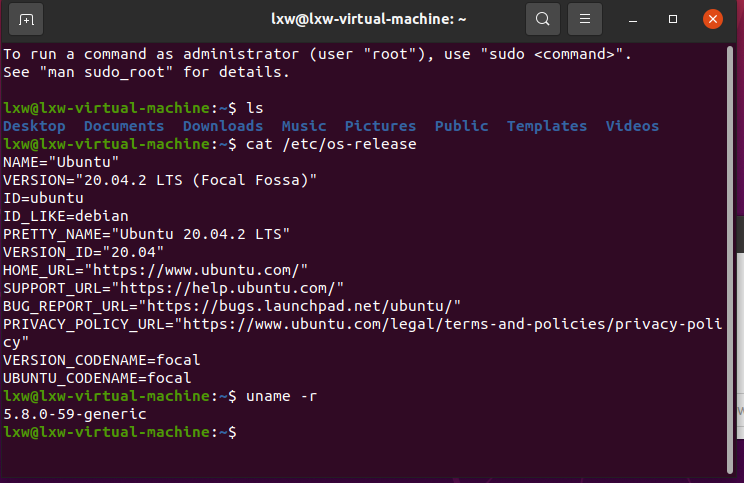Click the Public directory name
The image size is (744, 483).
pos(462,126)
